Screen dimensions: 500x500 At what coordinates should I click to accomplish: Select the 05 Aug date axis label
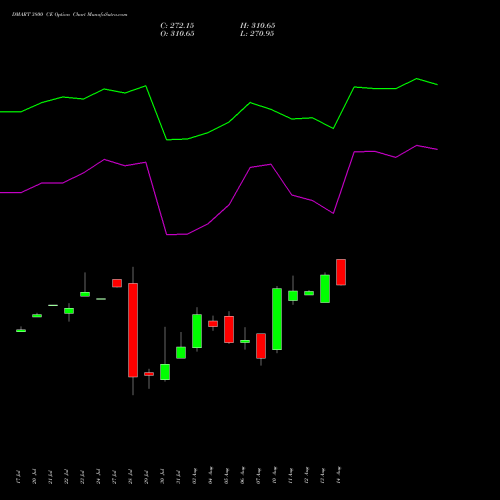(x=226, y=476)
